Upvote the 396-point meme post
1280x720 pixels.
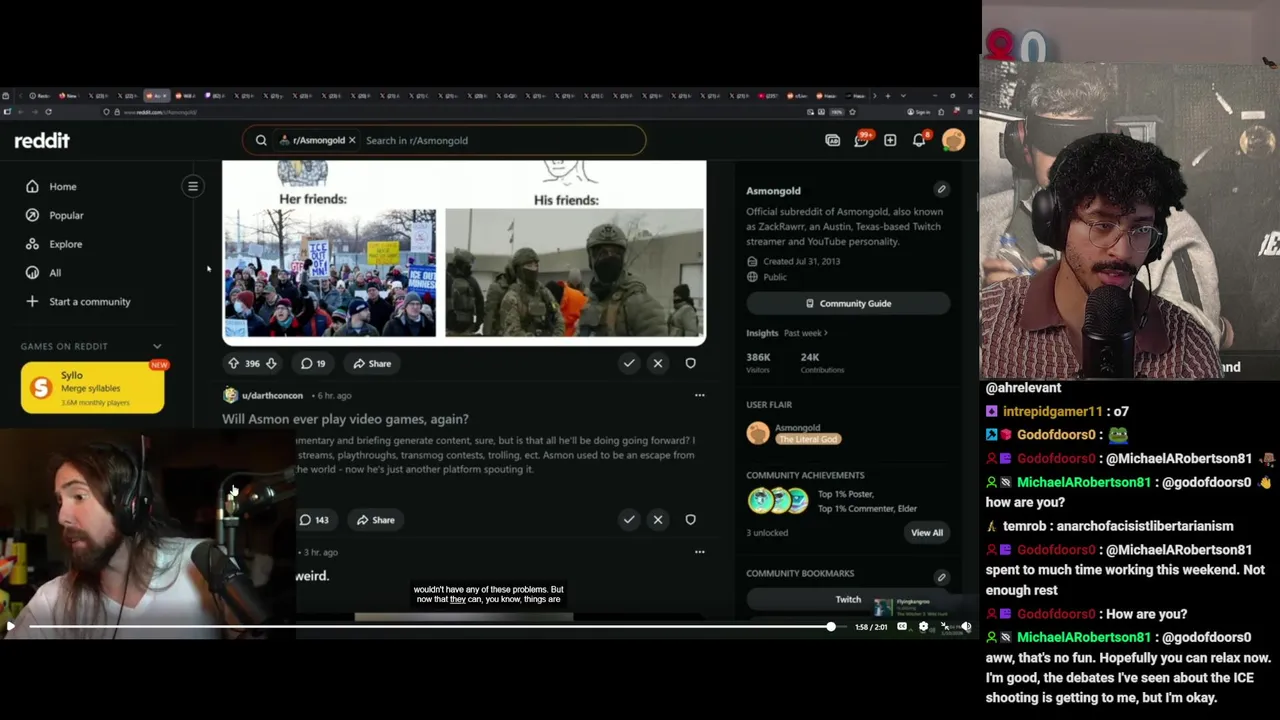(233, 363)
